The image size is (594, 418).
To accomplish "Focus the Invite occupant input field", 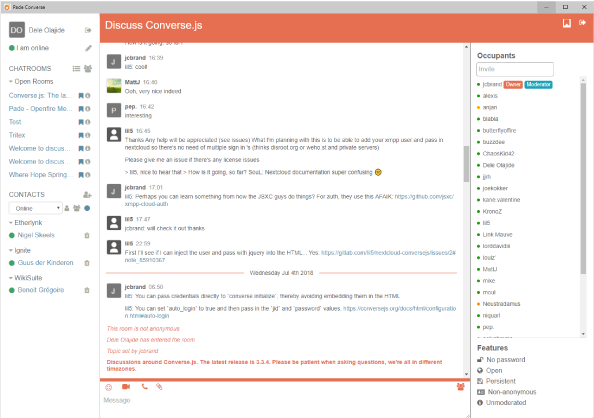I will click(x=515, y=69).
